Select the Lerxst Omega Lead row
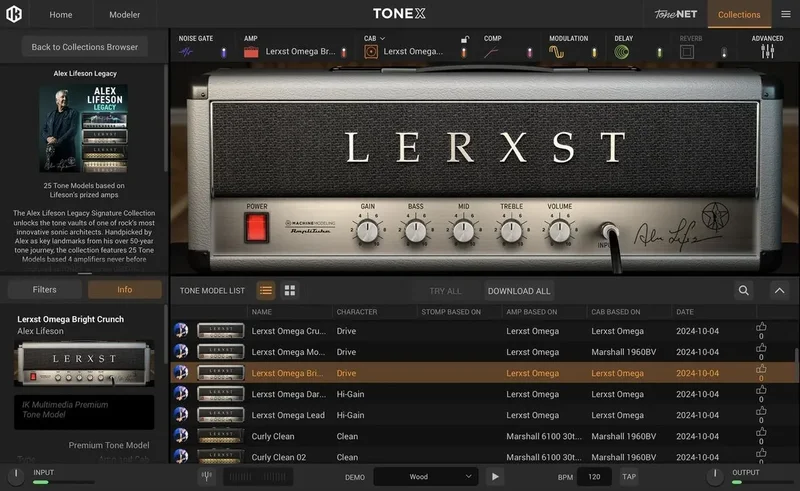The image size is (800, 491). pos(484,415)
